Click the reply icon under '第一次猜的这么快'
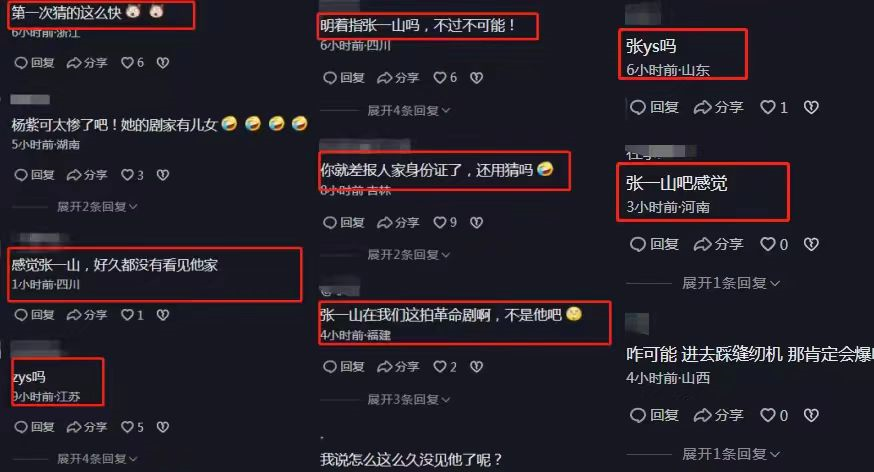The image size is (874, 472). [x=21, y=63]
